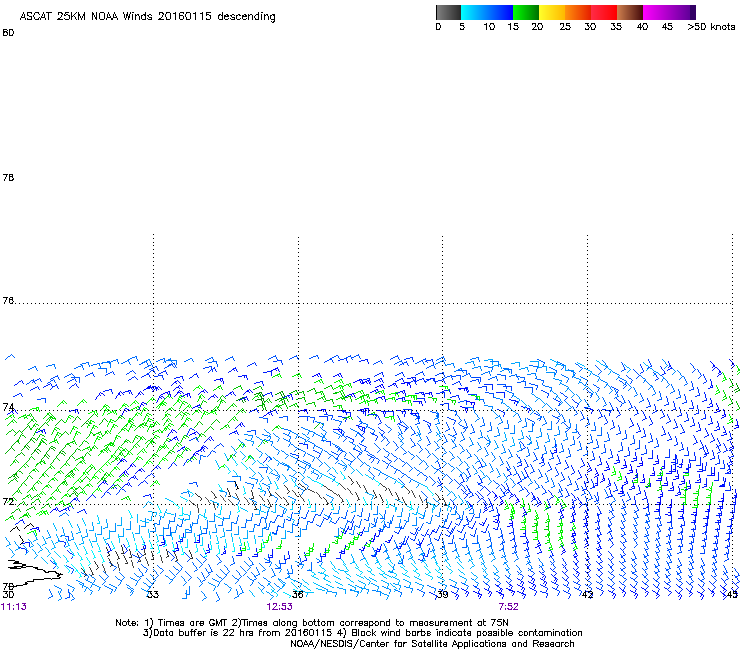This screenshot has height=650, width=740.
Task: Click the '25' label under the color bar
Action: click(x=565, y=27)
